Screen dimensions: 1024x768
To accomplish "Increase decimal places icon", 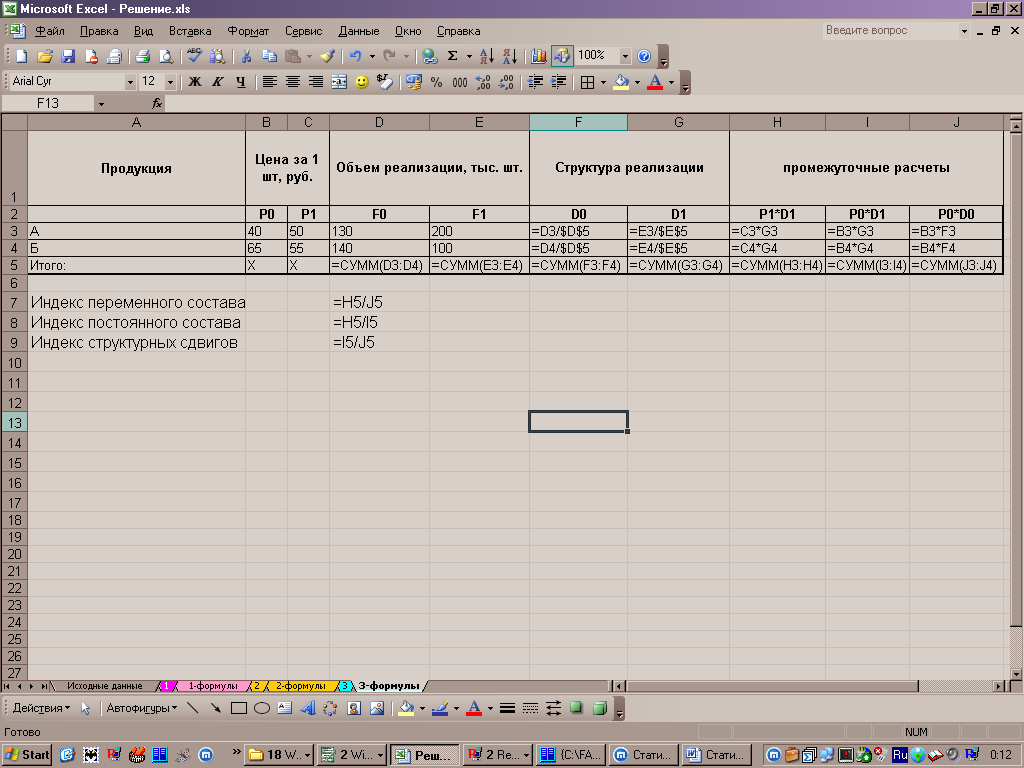I will (483, 82).
